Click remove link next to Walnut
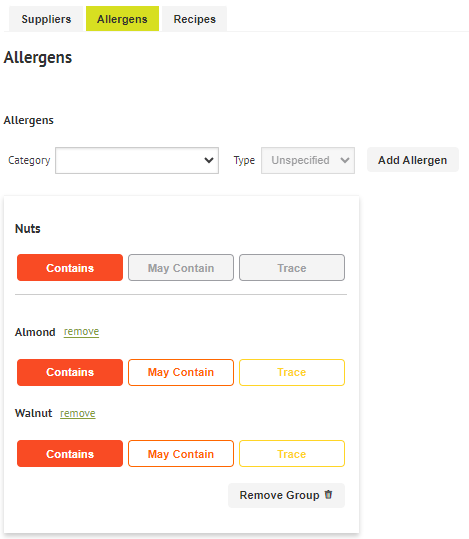Viewport: 469px width, 539px height. coord(78,413)
